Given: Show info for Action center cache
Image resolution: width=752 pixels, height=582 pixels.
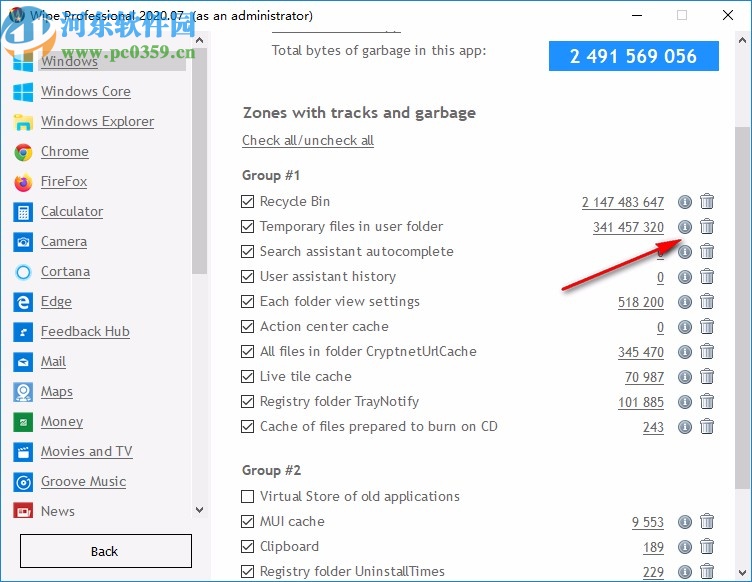Looking at the screenshot, I should tap(685, 327).
